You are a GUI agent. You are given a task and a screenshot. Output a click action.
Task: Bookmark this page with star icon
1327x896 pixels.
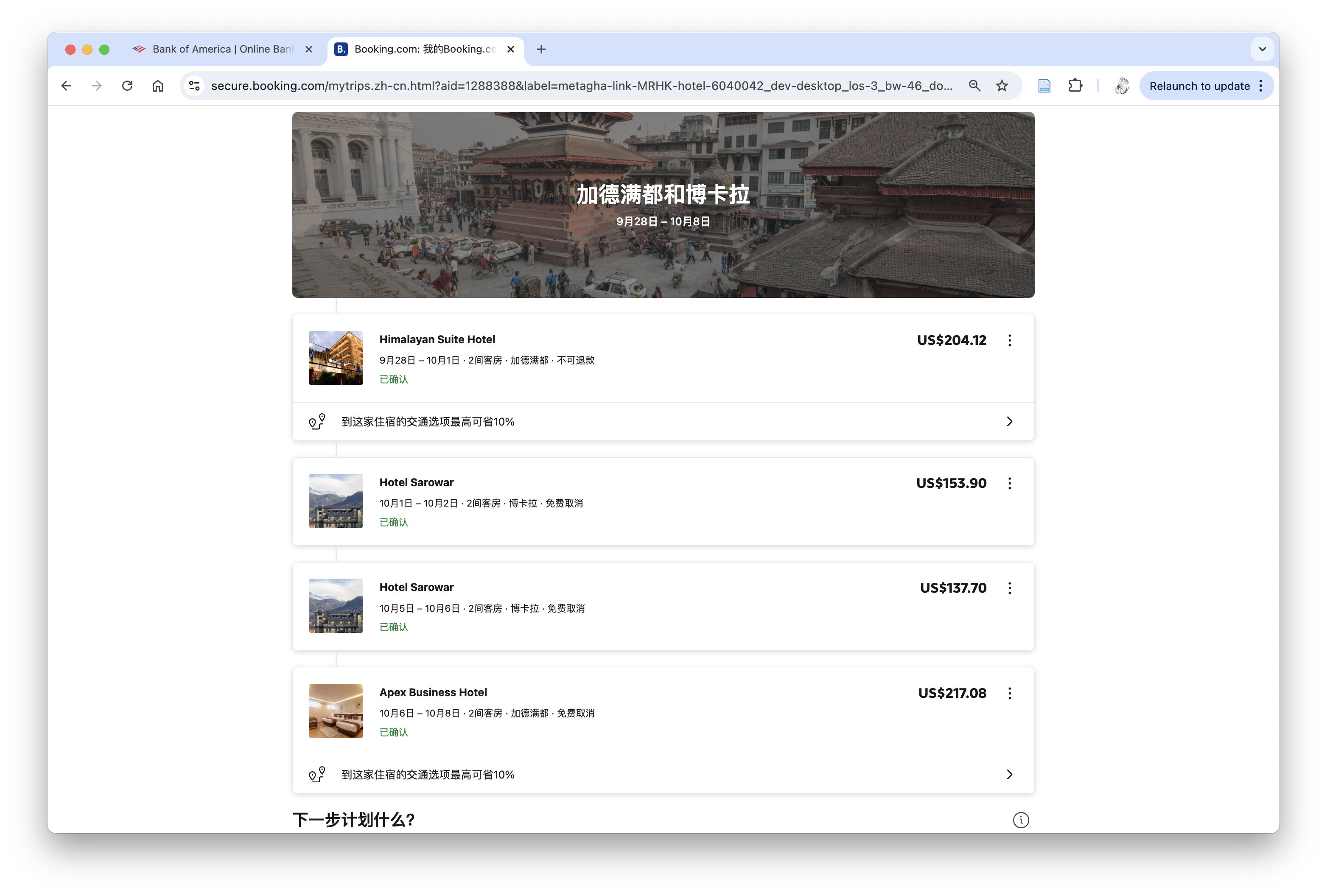(1002, 86)
